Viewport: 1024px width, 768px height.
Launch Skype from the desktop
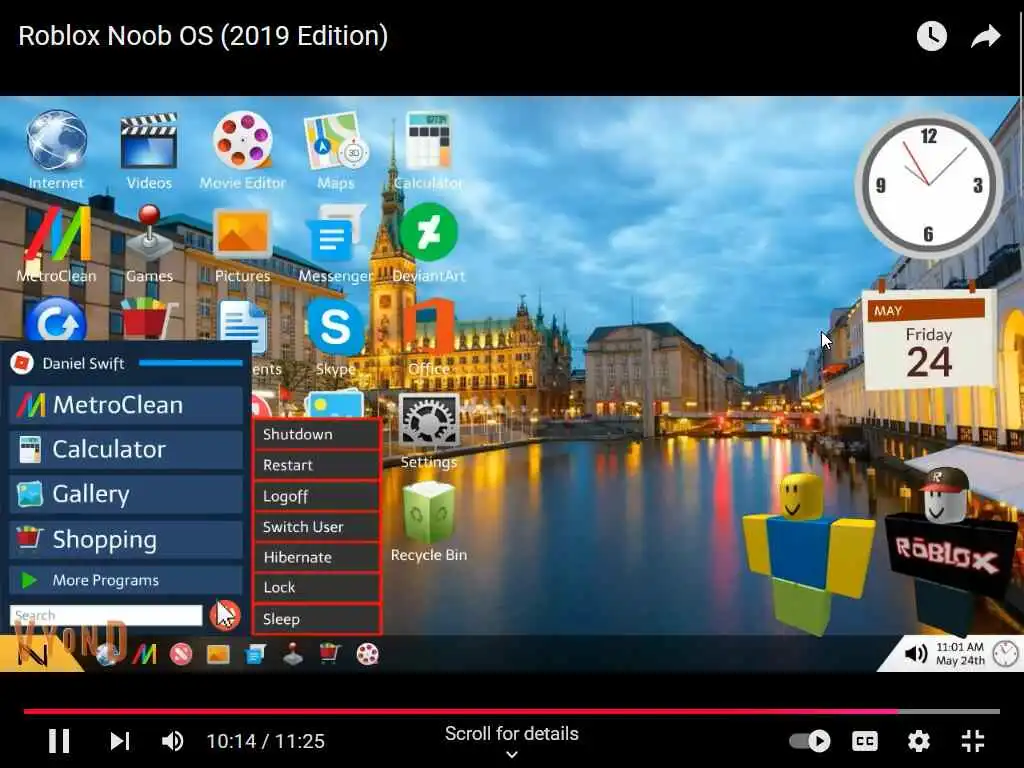(336, 327)
